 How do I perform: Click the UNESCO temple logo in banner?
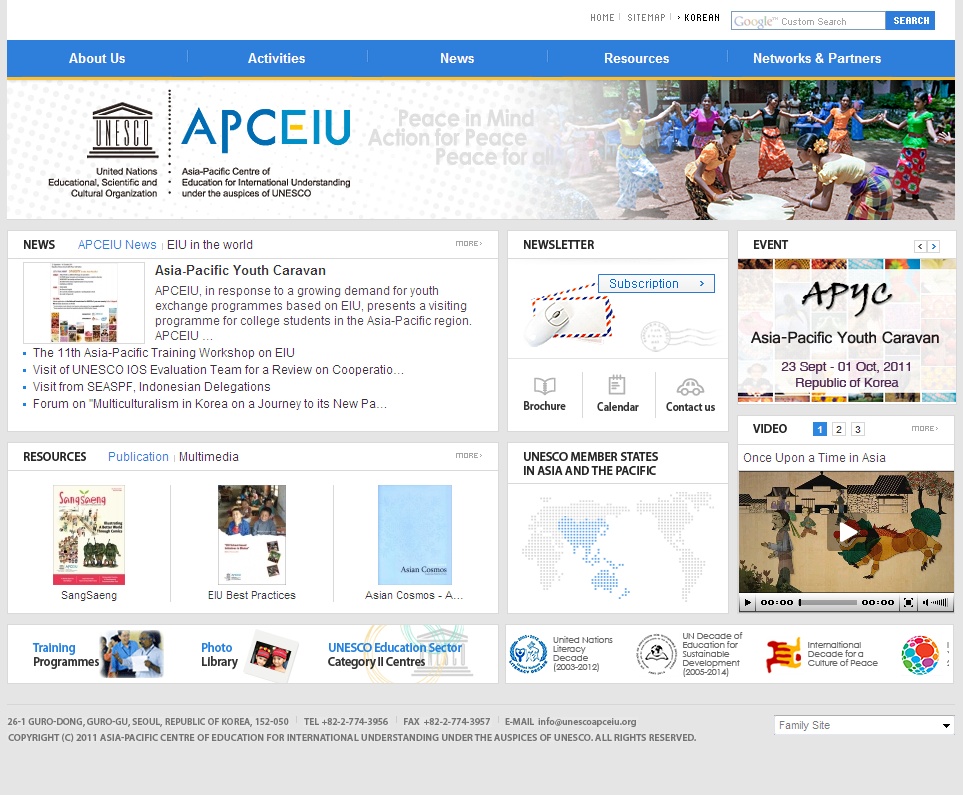coord(122,130)
